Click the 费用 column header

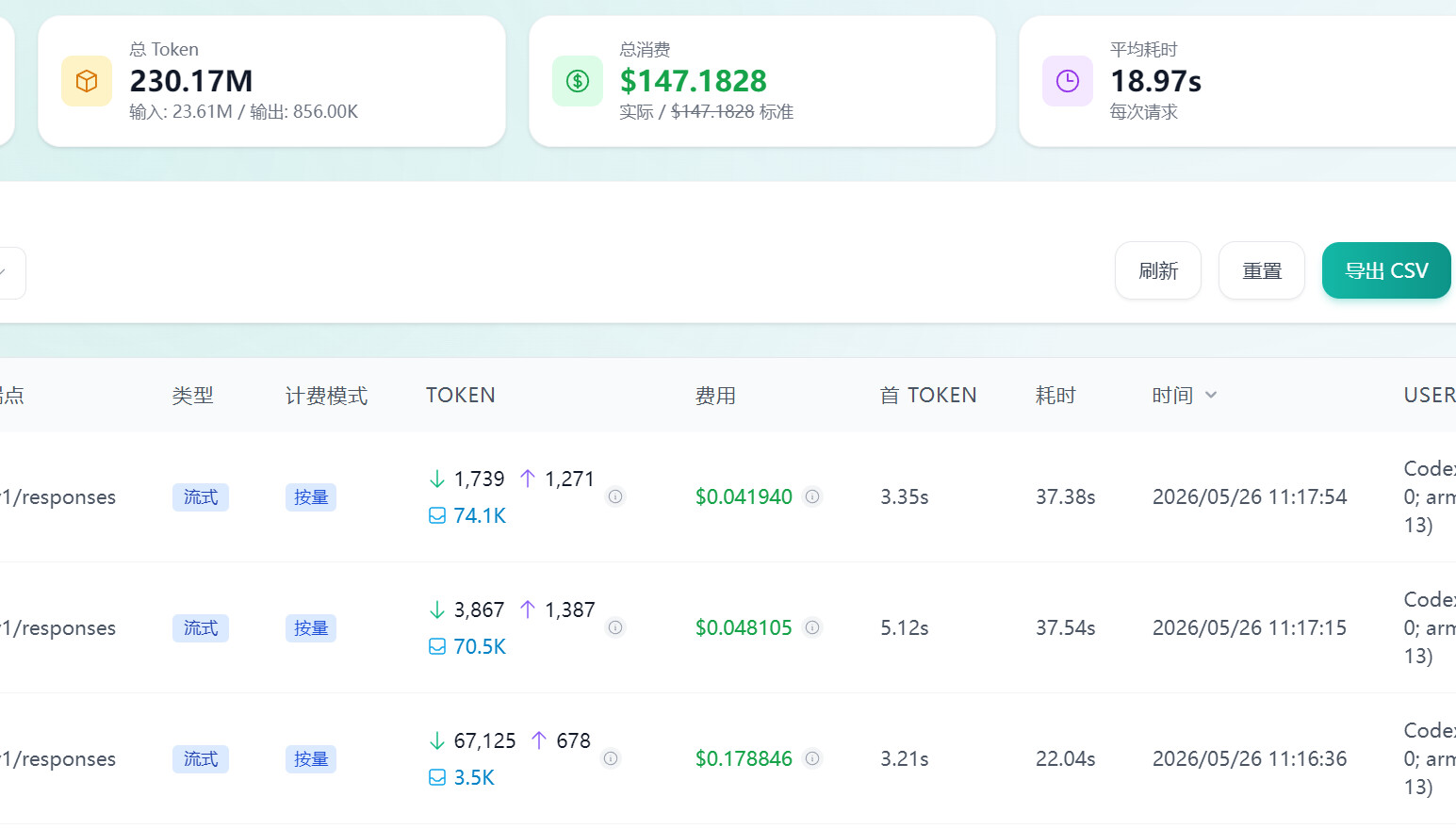tap(715, 396)
